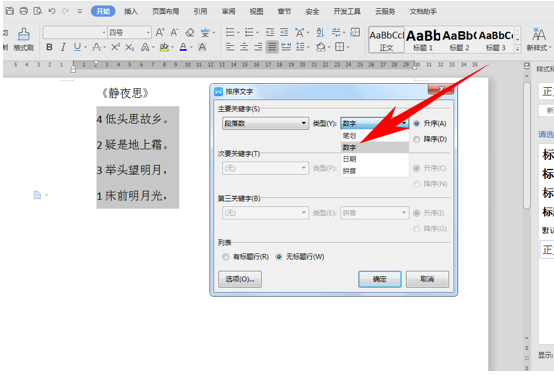Apply Underline formatting

pos(77,47)
